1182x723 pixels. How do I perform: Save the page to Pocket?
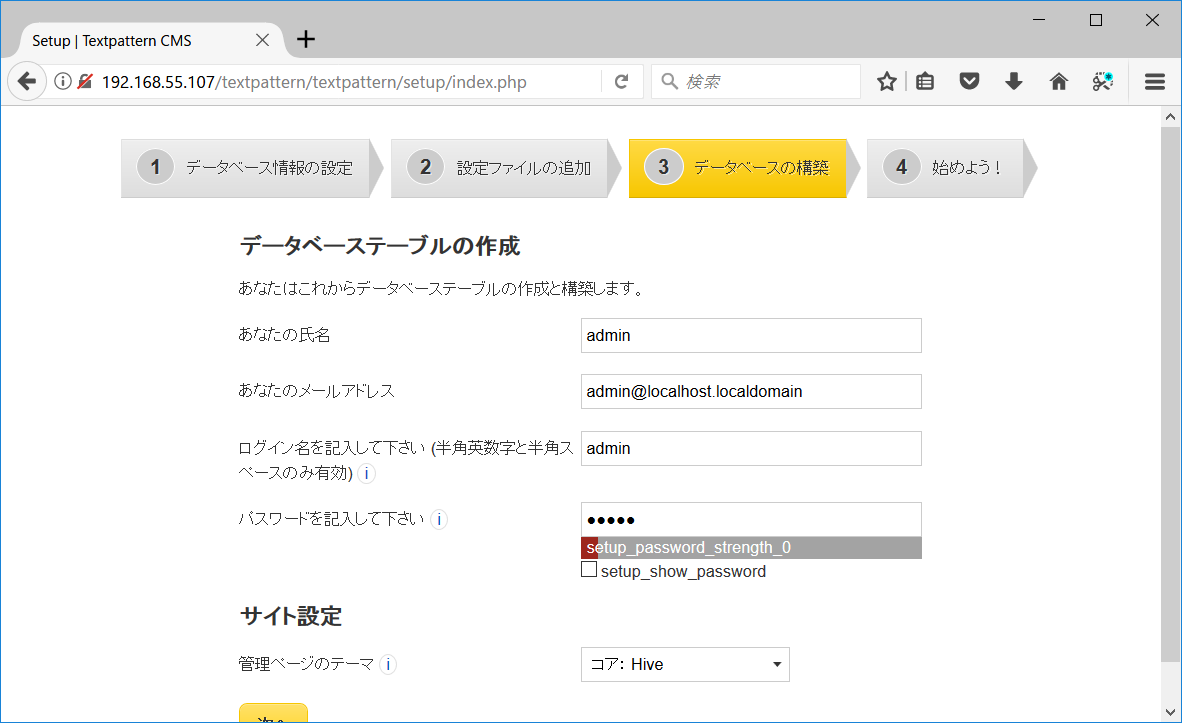969,81
